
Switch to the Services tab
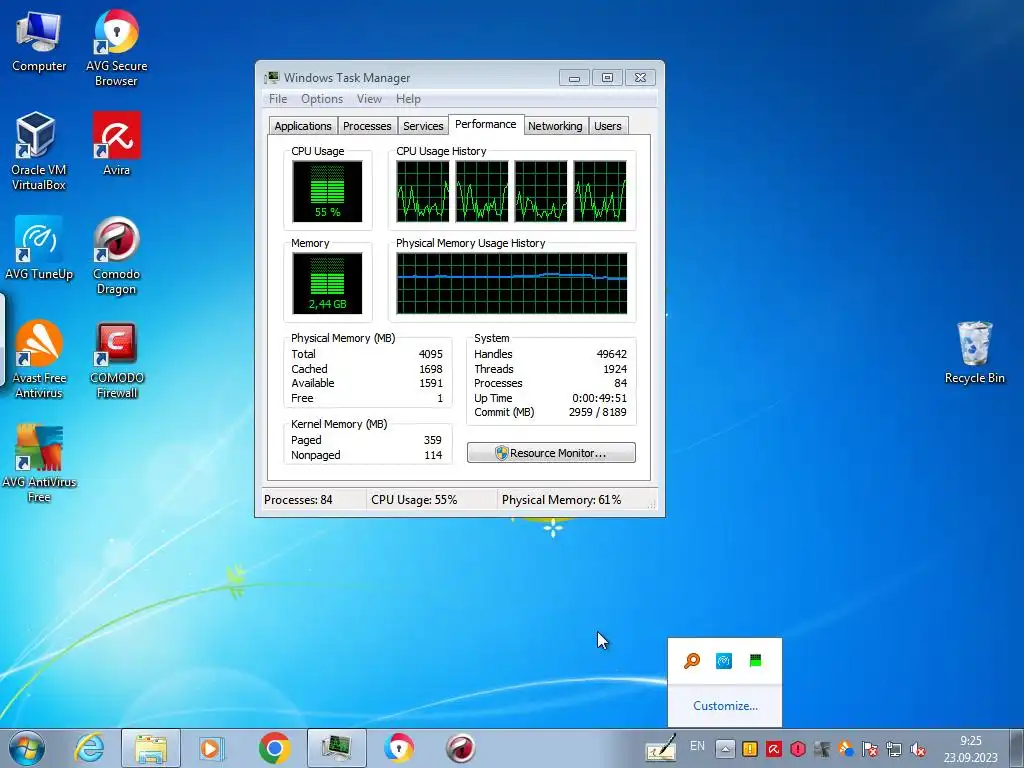click(x=423, y=126)
